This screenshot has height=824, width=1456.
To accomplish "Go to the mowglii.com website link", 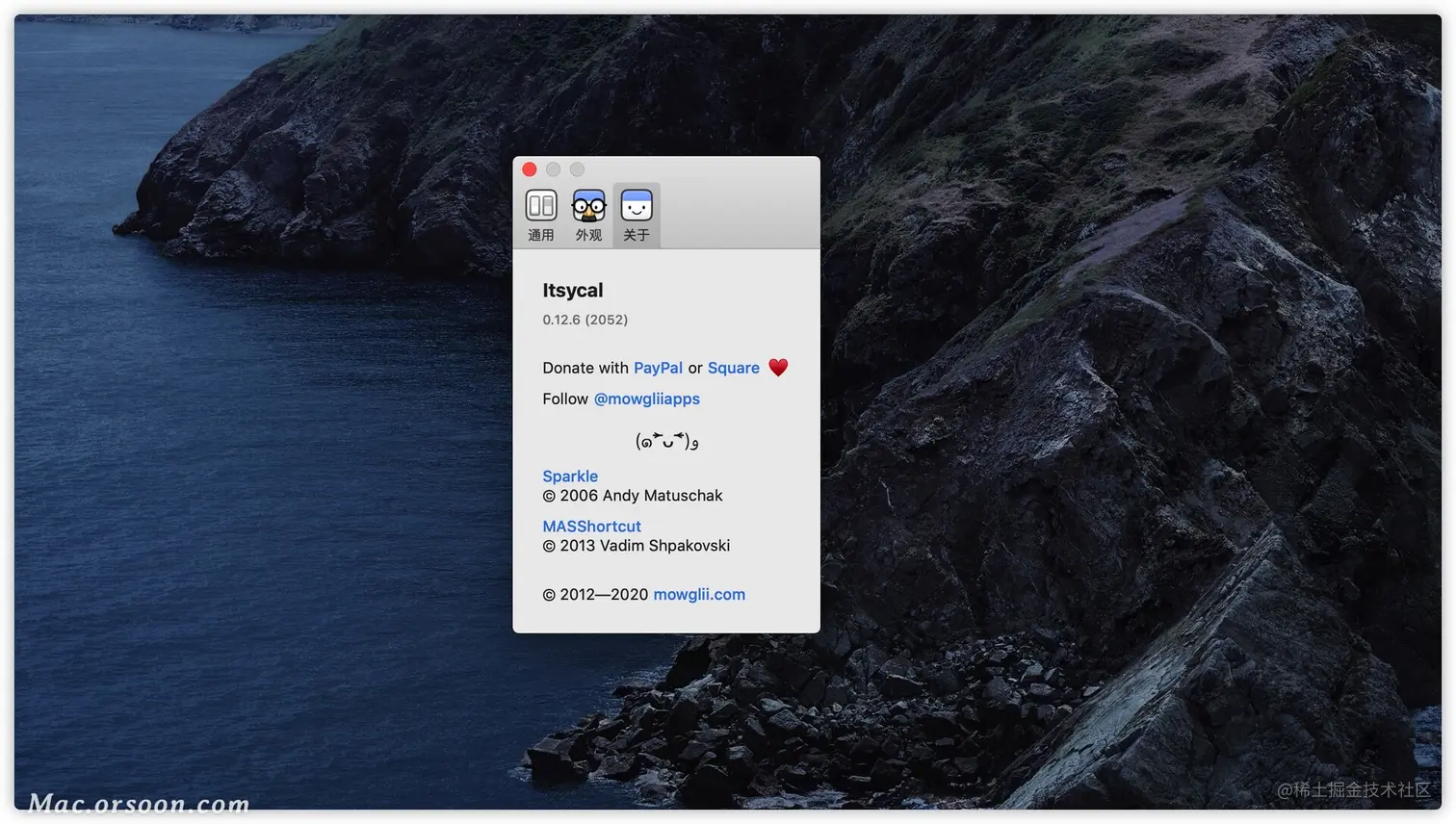I will click(x=699, y=595).
